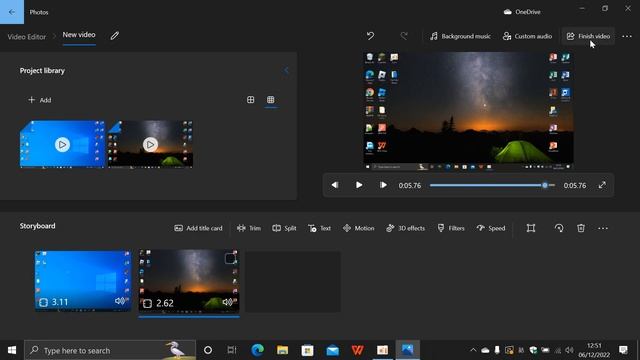Open the OneDrive panel

522,12
